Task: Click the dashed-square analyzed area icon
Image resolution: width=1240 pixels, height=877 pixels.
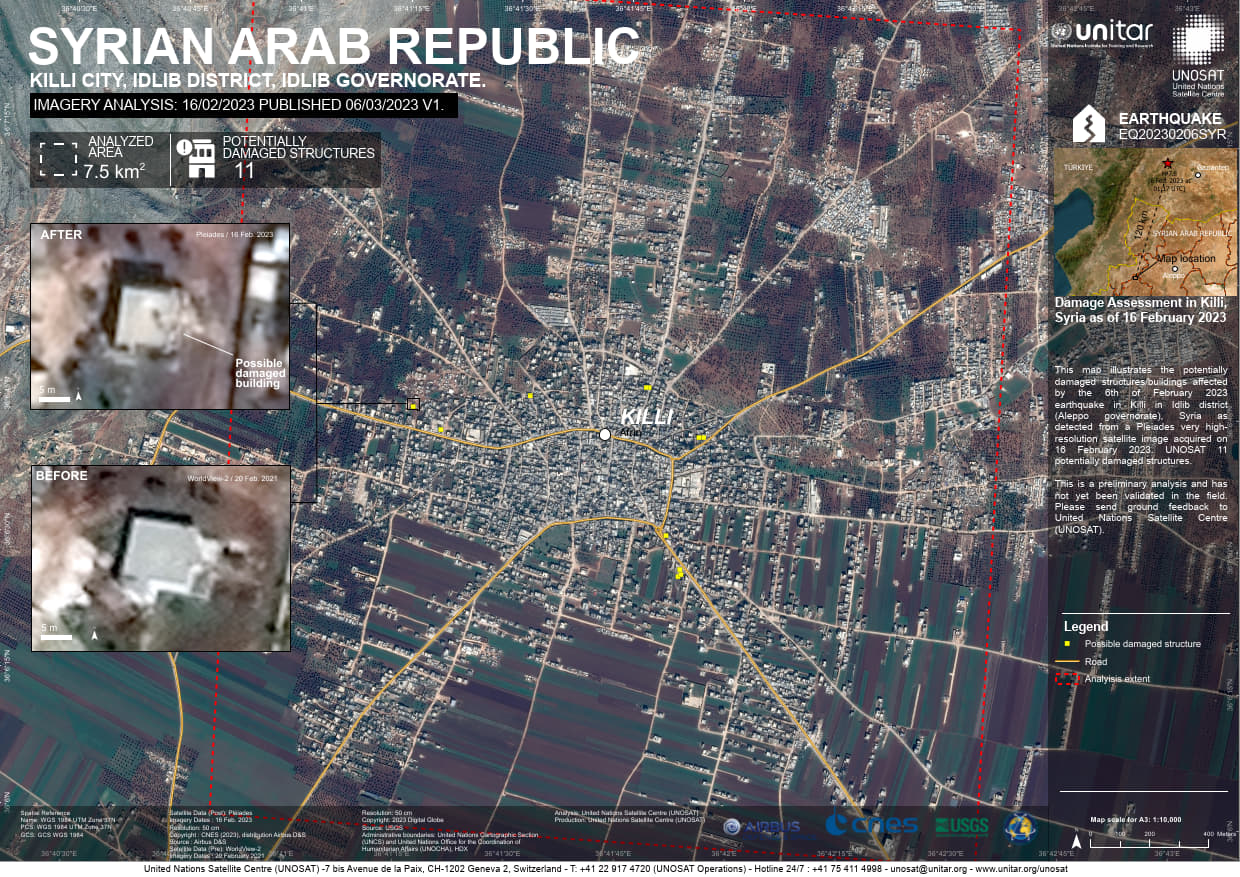Action: coord(58,160)
